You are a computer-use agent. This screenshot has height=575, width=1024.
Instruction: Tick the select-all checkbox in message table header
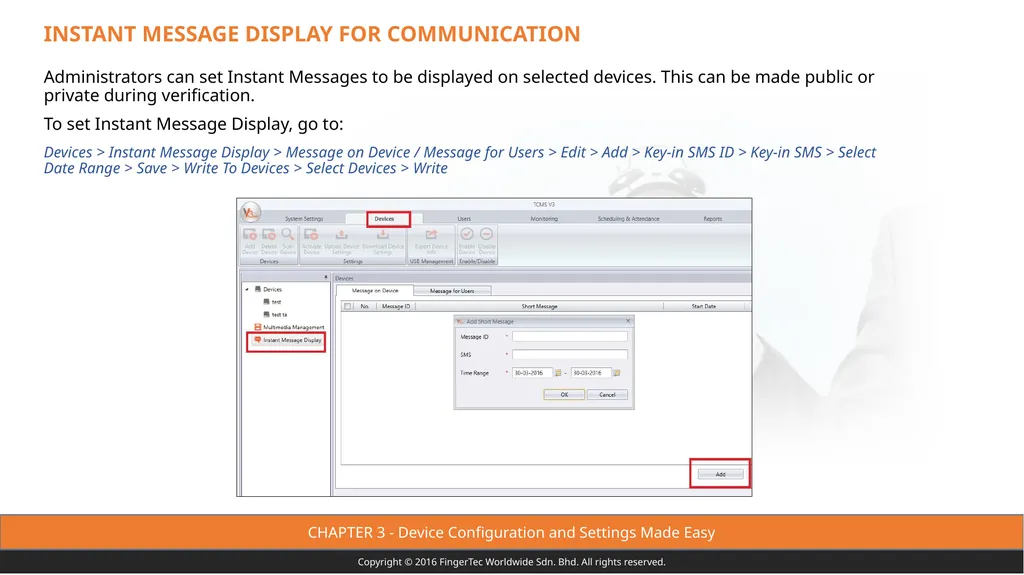point(347,306)
